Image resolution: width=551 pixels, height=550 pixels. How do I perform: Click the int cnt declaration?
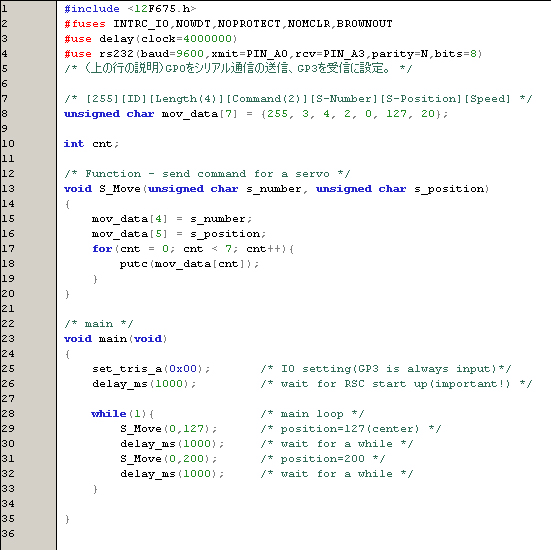pyautogui.click(x=91, y=144)
